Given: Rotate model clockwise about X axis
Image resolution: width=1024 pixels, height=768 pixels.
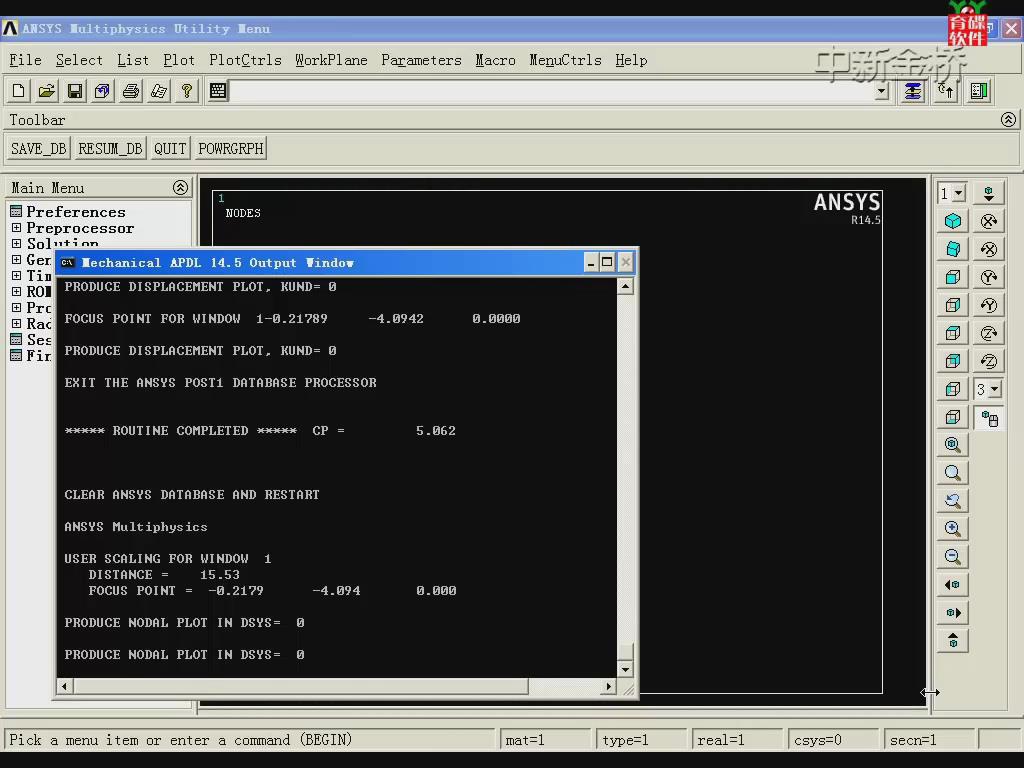Looking at the screenshot, I should [989, 221].
